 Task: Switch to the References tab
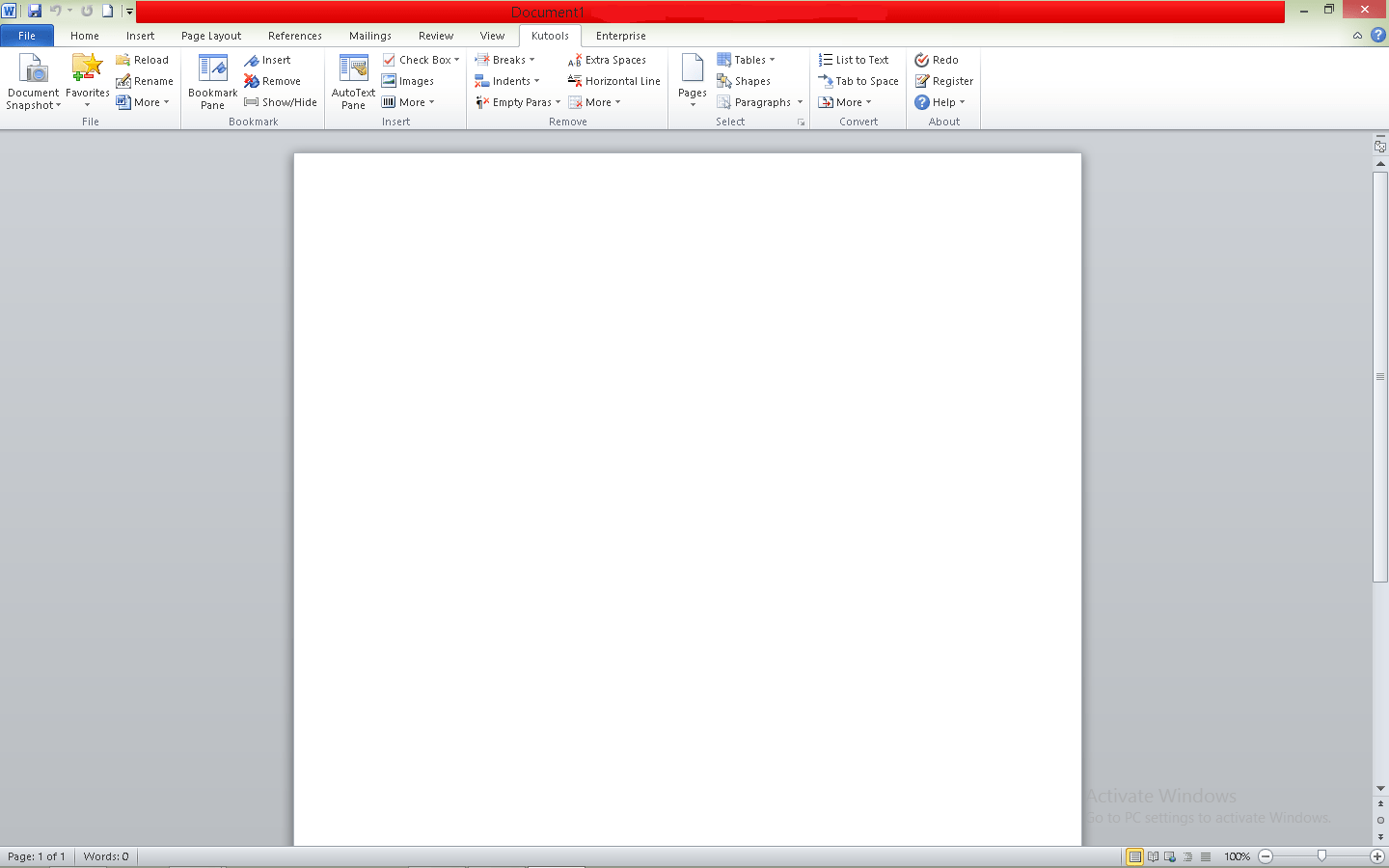click(295, 36)
